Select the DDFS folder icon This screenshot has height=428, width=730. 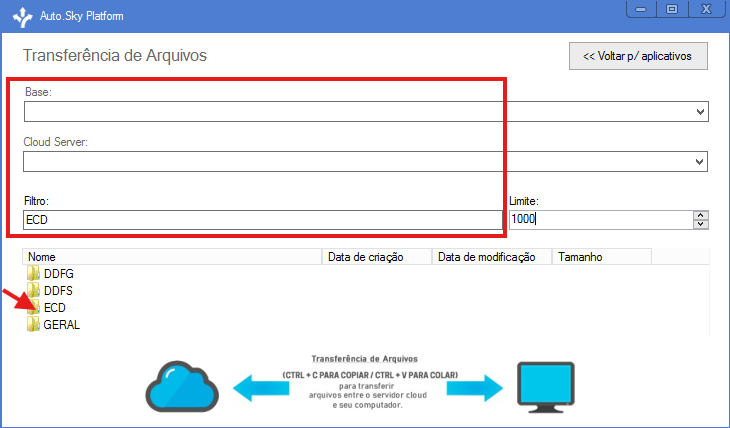coord(33,290)
